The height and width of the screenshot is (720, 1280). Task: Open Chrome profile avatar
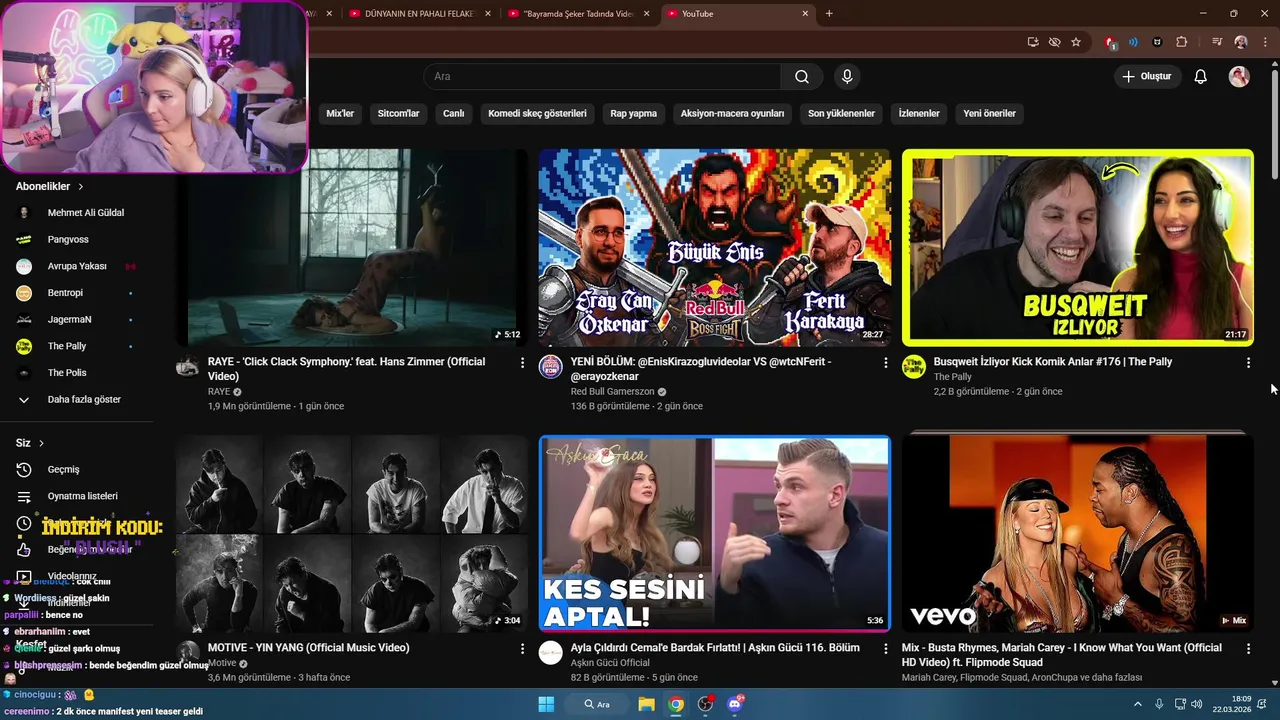click(1241, 42)
